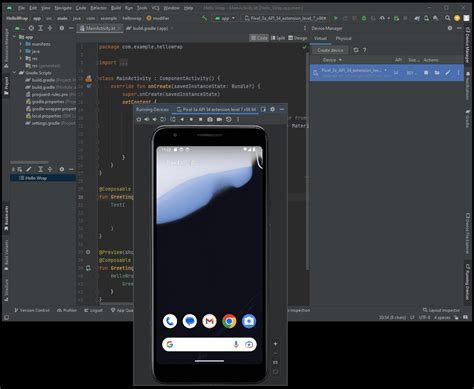Open Device Manager panel settings gear
The width and height of the screenshot is (474, 389).
(x=450, y=28)
